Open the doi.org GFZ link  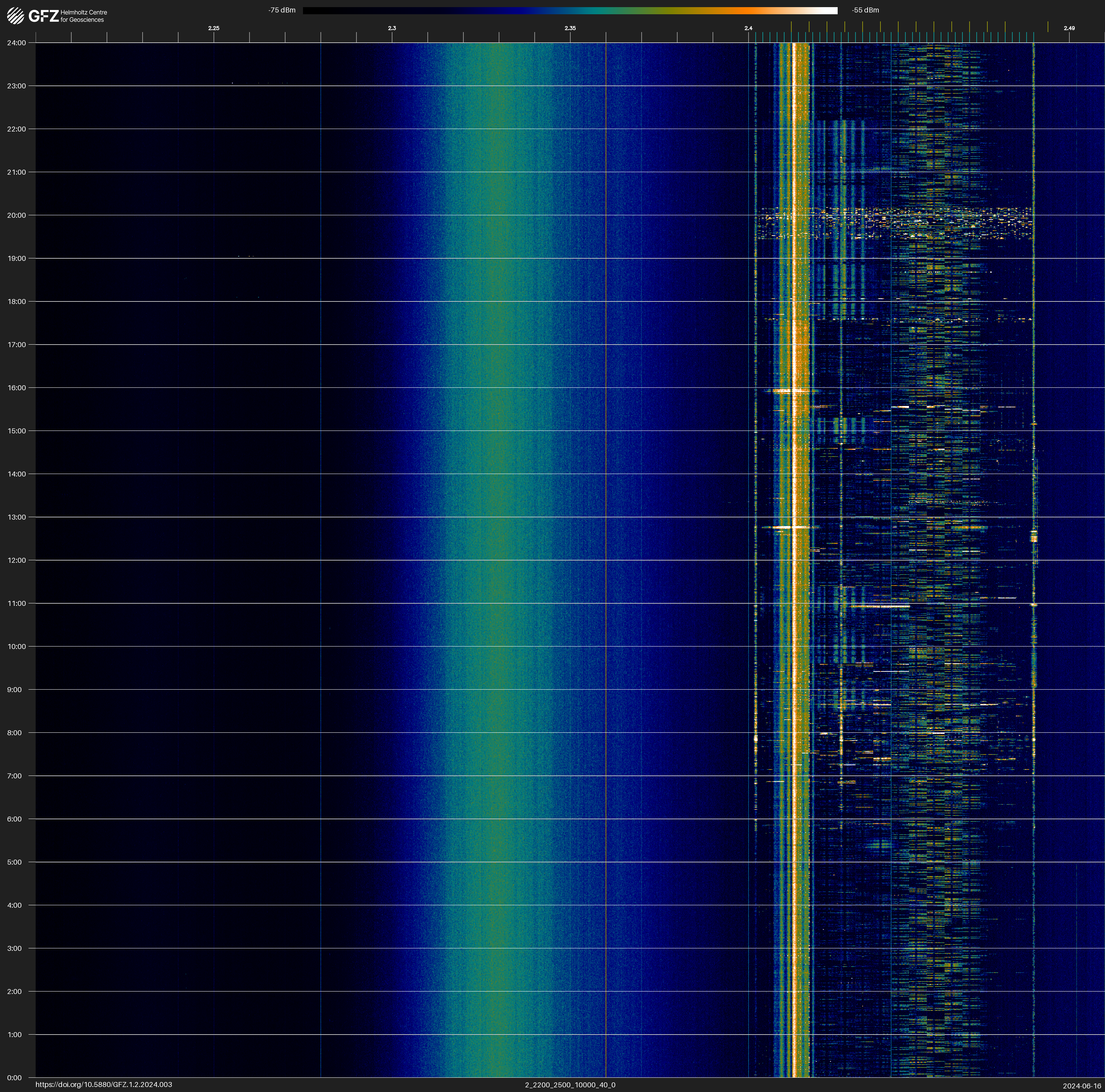[103, 1085]
